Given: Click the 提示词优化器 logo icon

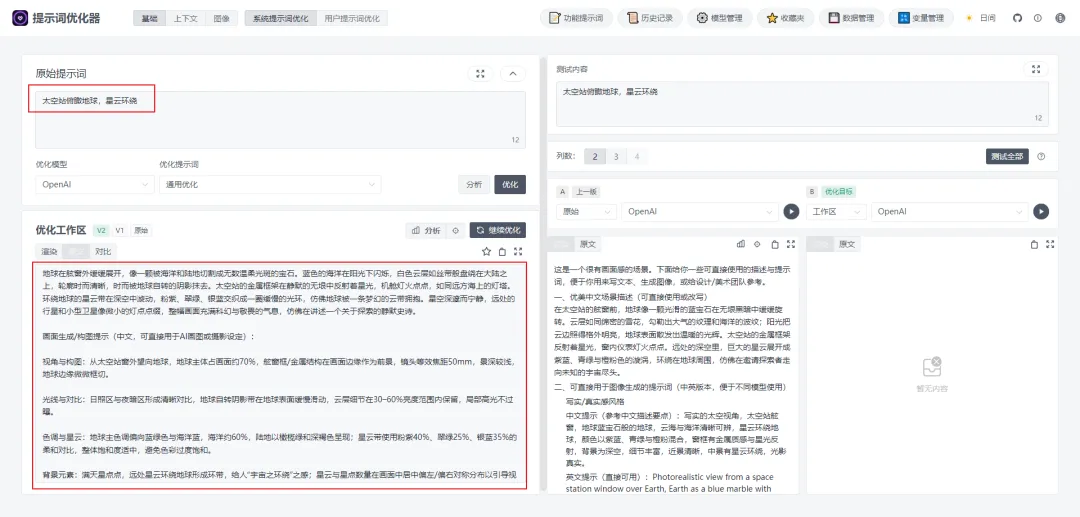Looking at the screenshot, I should click(x=20, y=18).
